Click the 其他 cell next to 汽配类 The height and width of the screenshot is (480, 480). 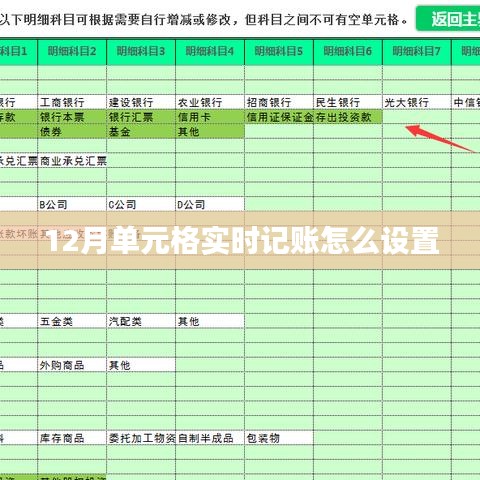pos(210,321)
